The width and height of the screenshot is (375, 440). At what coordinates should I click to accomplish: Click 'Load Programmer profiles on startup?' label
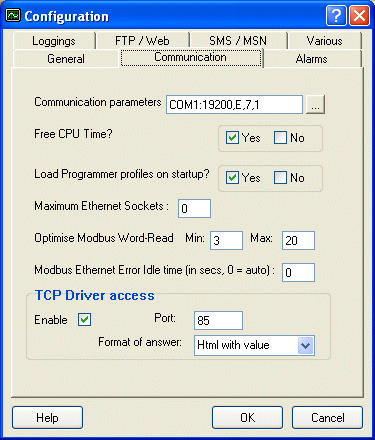point(122,174)
